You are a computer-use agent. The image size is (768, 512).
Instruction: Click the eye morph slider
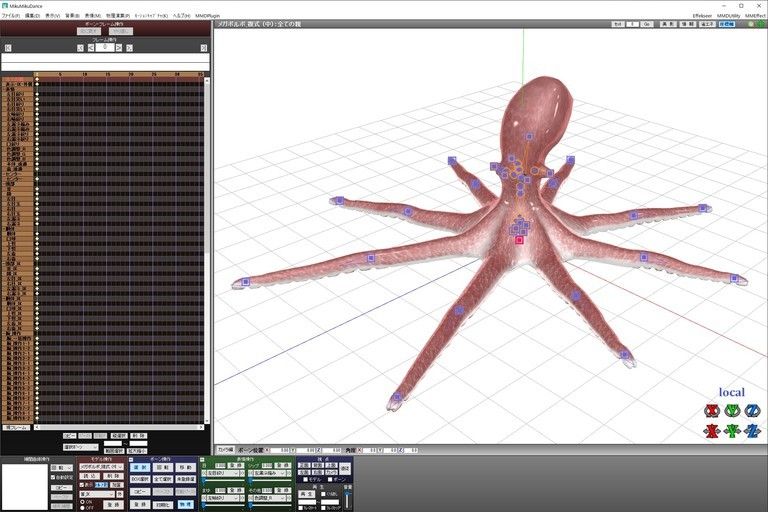223,480
